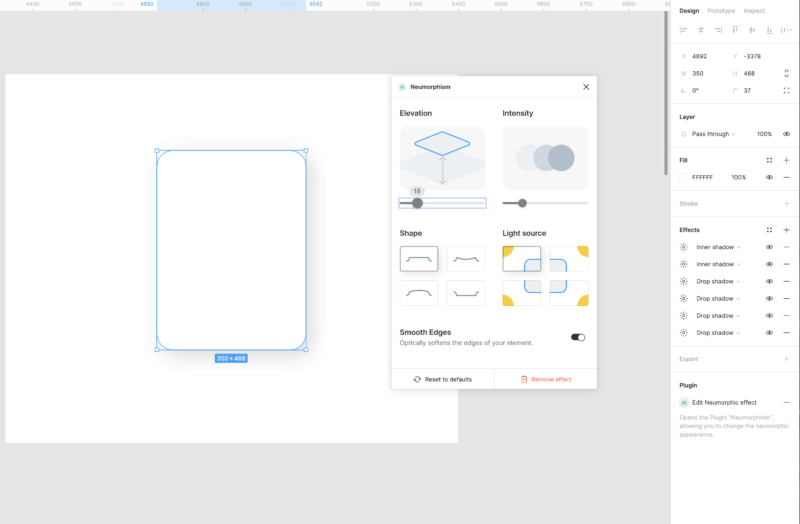Image resolution: width=800 pixels, height=524 pixels.
Task: Click the constrain proportions link icon
Action: click(786, 73)
